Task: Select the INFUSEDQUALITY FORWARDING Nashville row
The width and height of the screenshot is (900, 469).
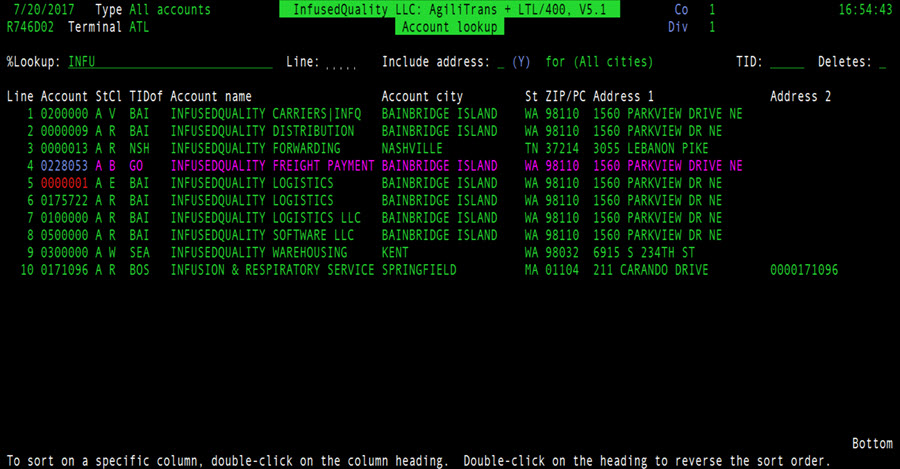Action: pos(255,149)
